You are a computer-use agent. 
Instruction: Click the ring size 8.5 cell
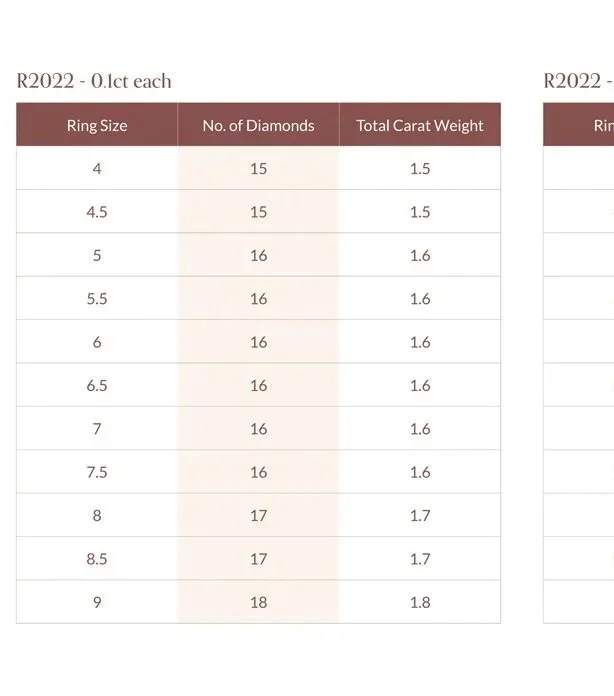97,558
